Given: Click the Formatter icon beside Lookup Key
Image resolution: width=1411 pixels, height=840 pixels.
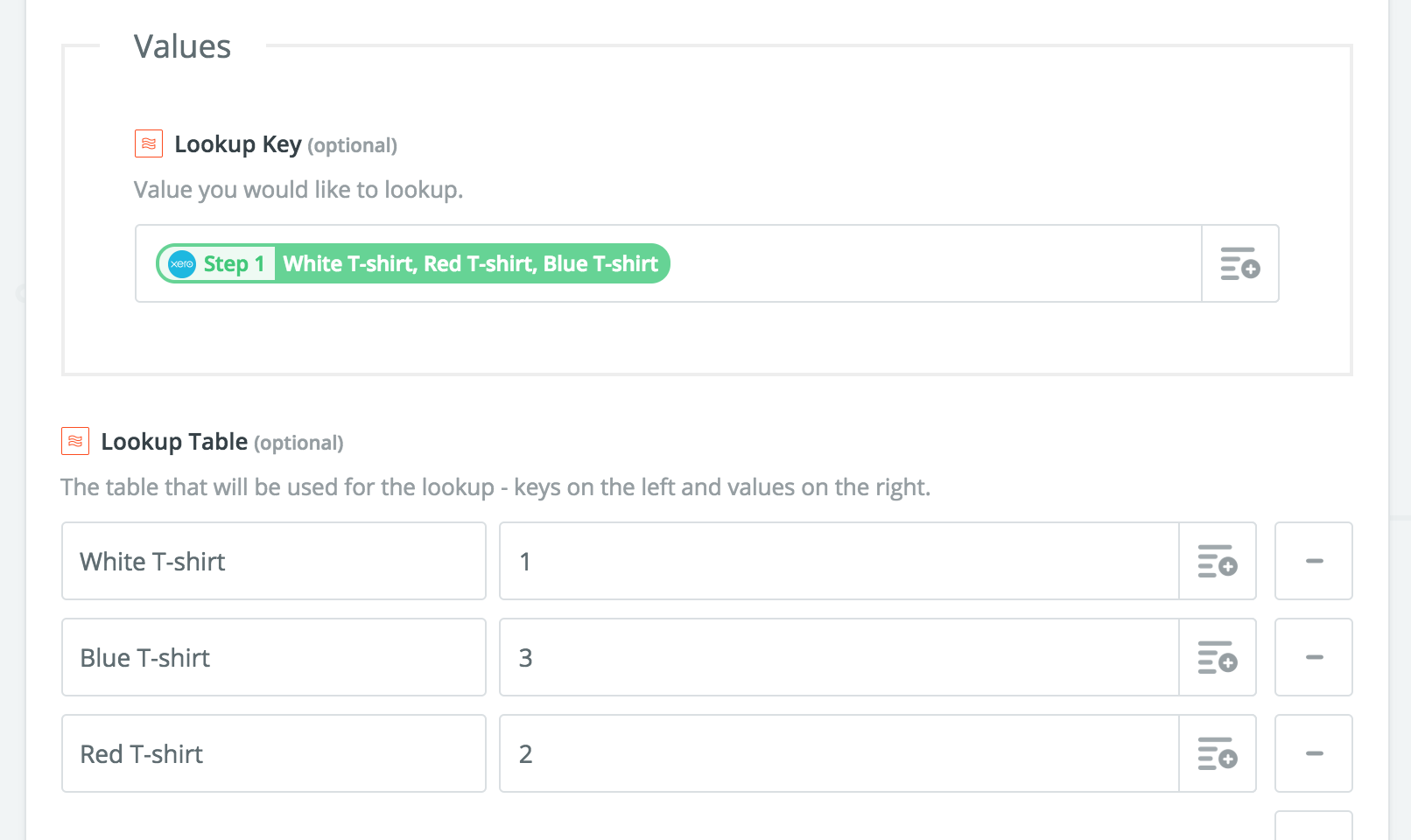Looking at the screenshot, I should [x=149, y=143].
